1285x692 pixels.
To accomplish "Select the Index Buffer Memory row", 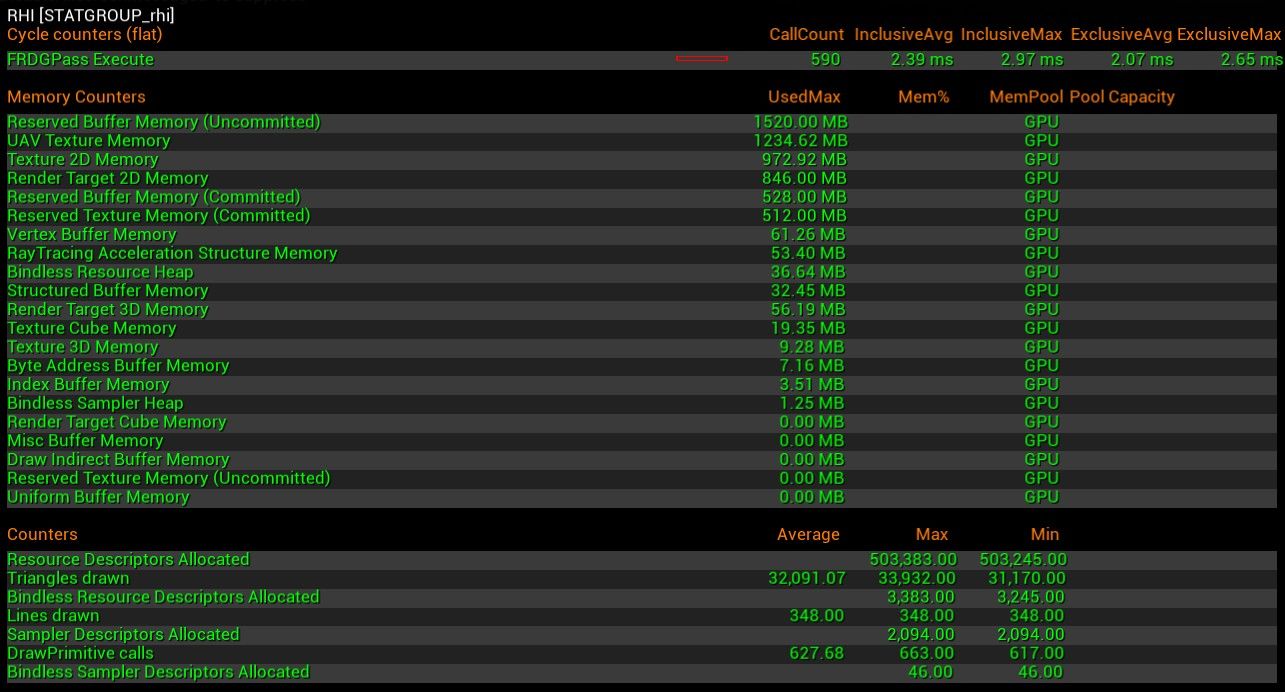I will pyautogui.click(x=642, y=384).
